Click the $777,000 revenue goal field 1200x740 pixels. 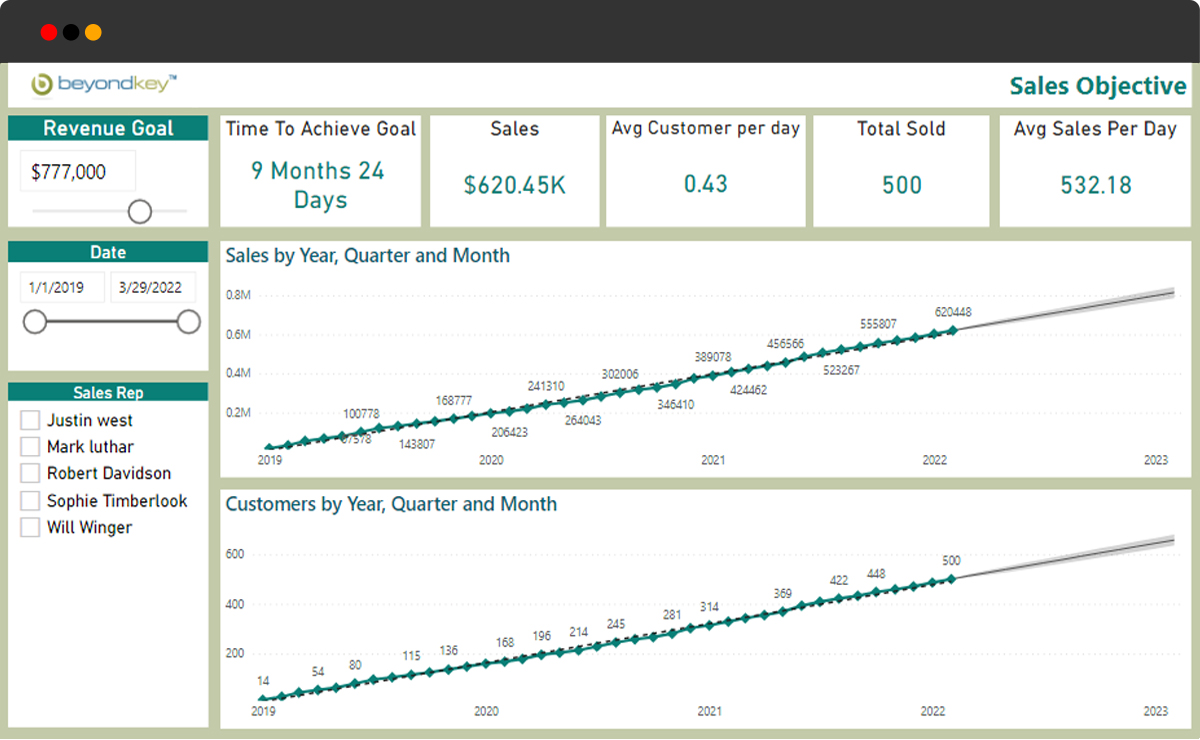tap(77, 171)
